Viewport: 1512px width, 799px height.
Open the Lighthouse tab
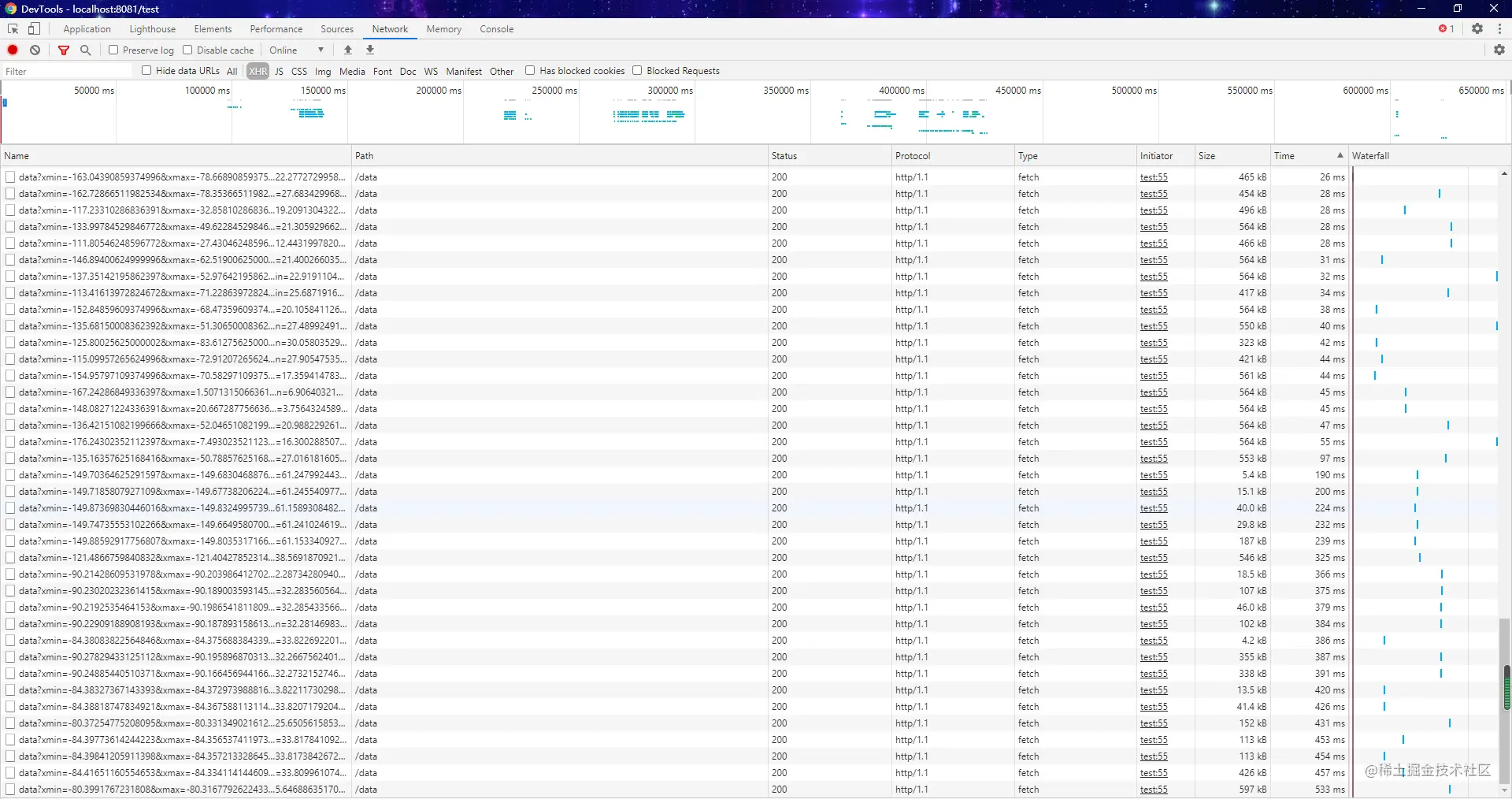pyautogui.click(x=153, y=29)
